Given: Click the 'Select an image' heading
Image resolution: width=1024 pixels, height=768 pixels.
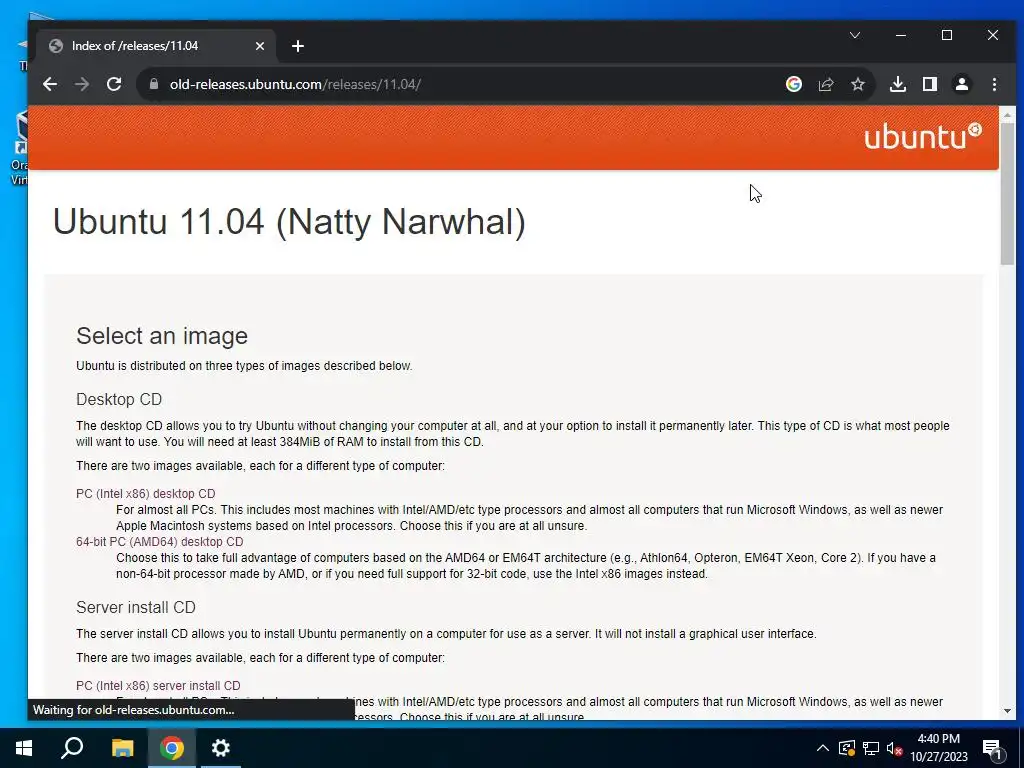Looking at the screenshot, I should 162,336.
